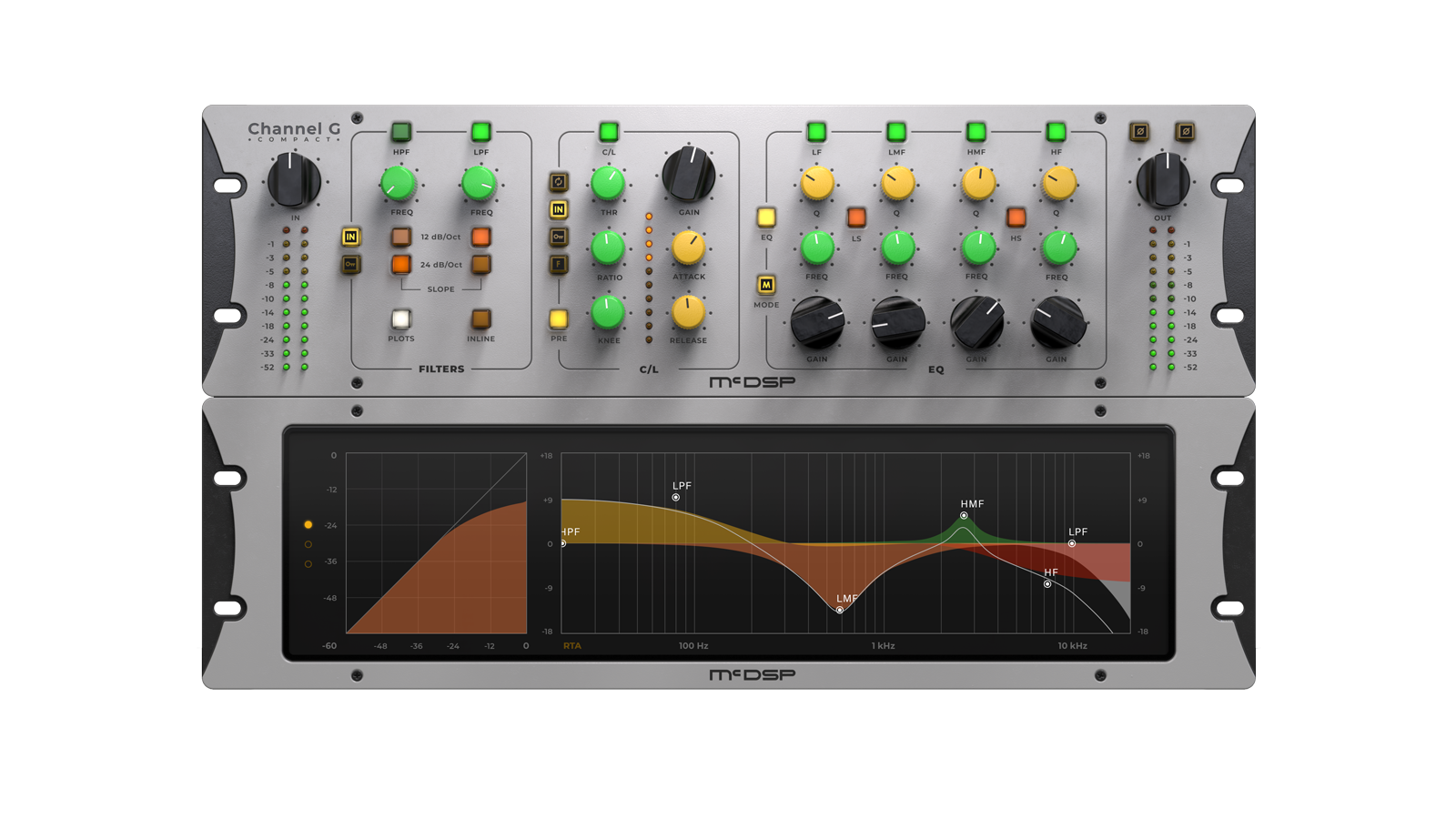Click the HF band Q knob
Viewport: 1456px width, 819px height.
[1058, 185]
